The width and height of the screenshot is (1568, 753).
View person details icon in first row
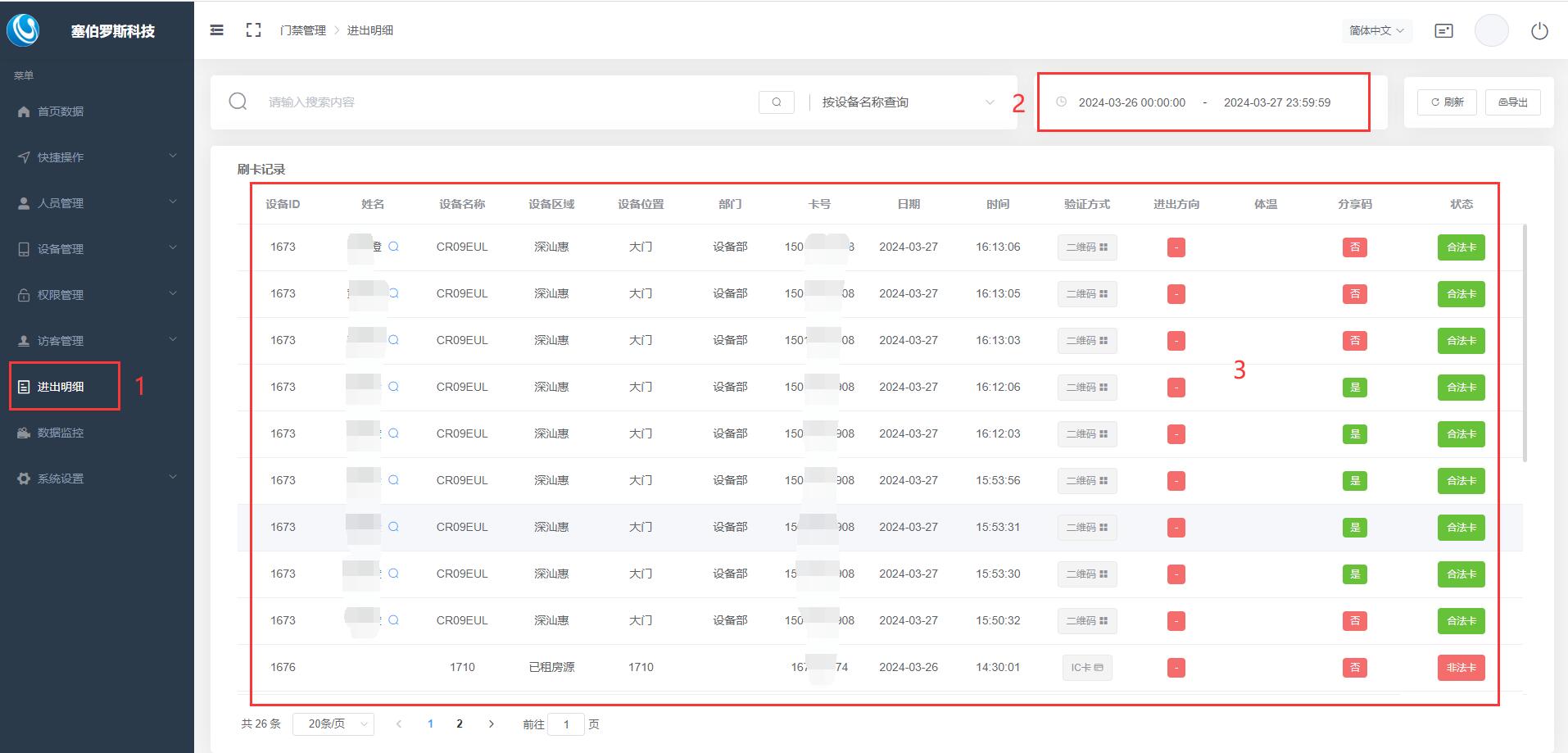pos(394,247)
